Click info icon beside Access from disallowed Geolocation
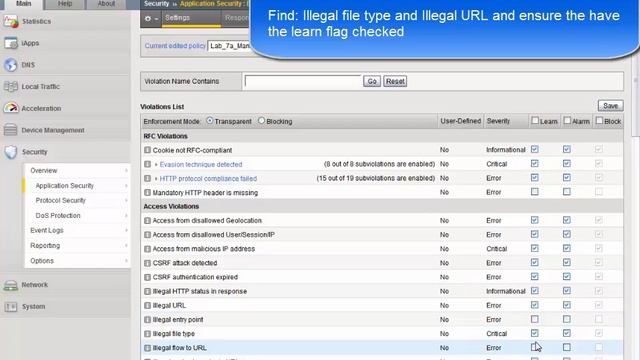Viewport: 640px width, 360px height. click(x=147, y=221)
